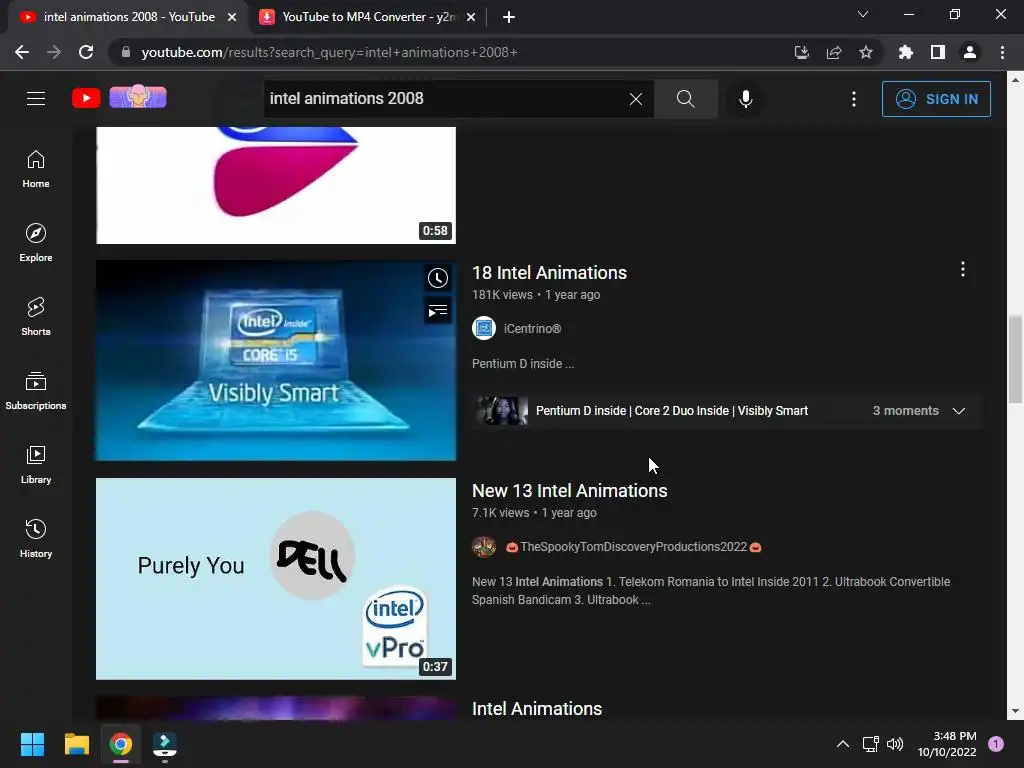Open File Explorer from taskbar
The height and width of the screenshot is (768, 1024).
click(x=76, y=744)
